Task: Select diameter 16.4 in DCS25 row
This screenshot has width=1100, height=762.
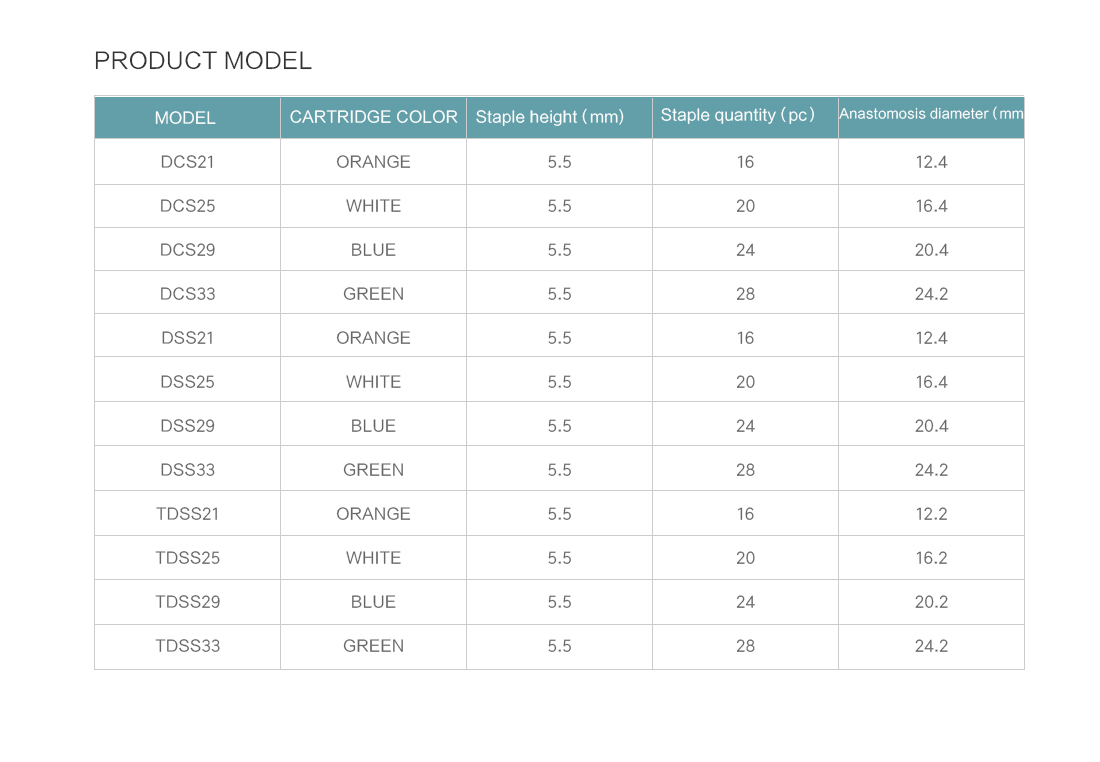Action: pos(931,206)
